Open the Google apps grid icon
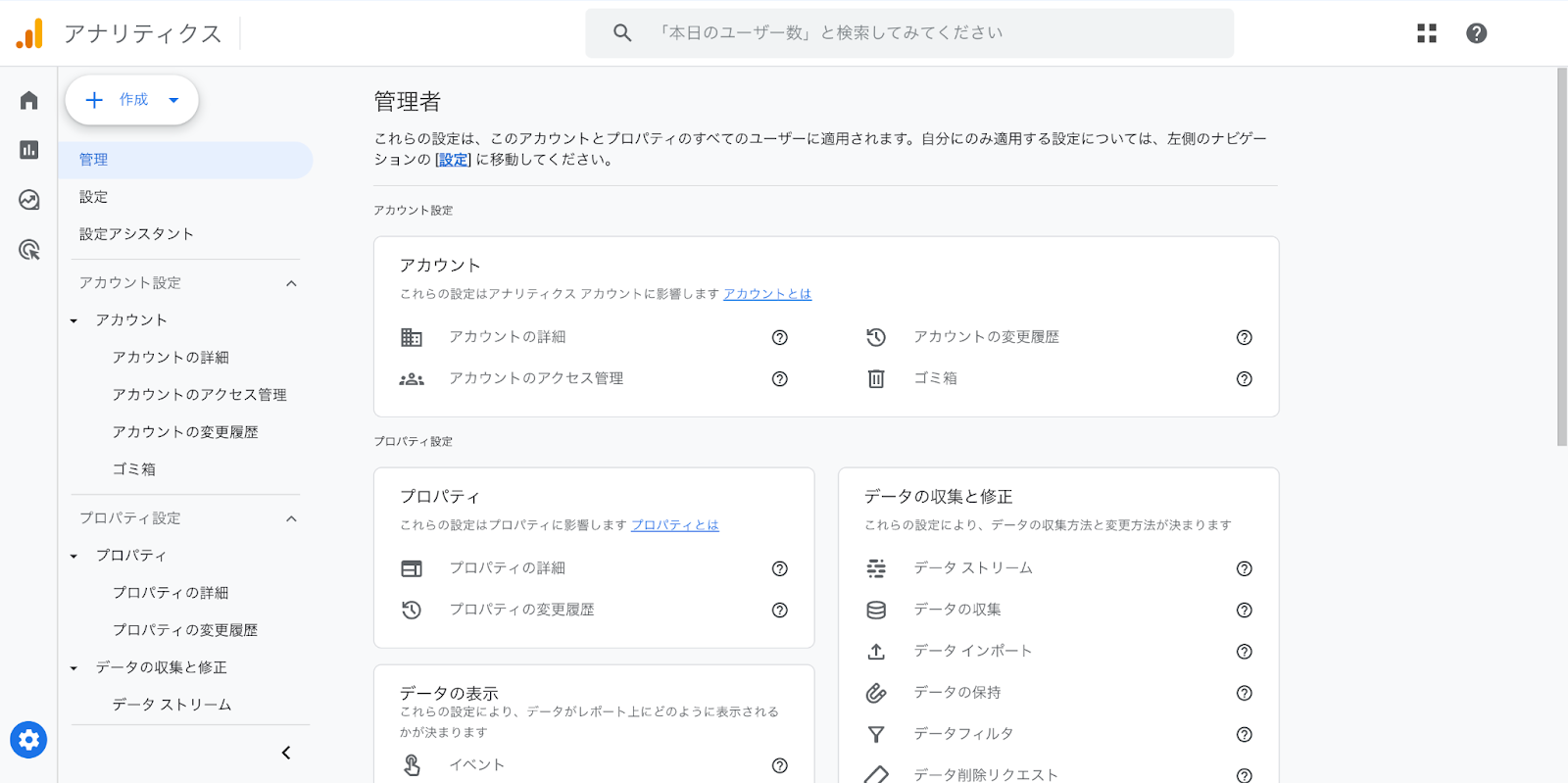This screenshot has width=1568, height=783. 1427,33
